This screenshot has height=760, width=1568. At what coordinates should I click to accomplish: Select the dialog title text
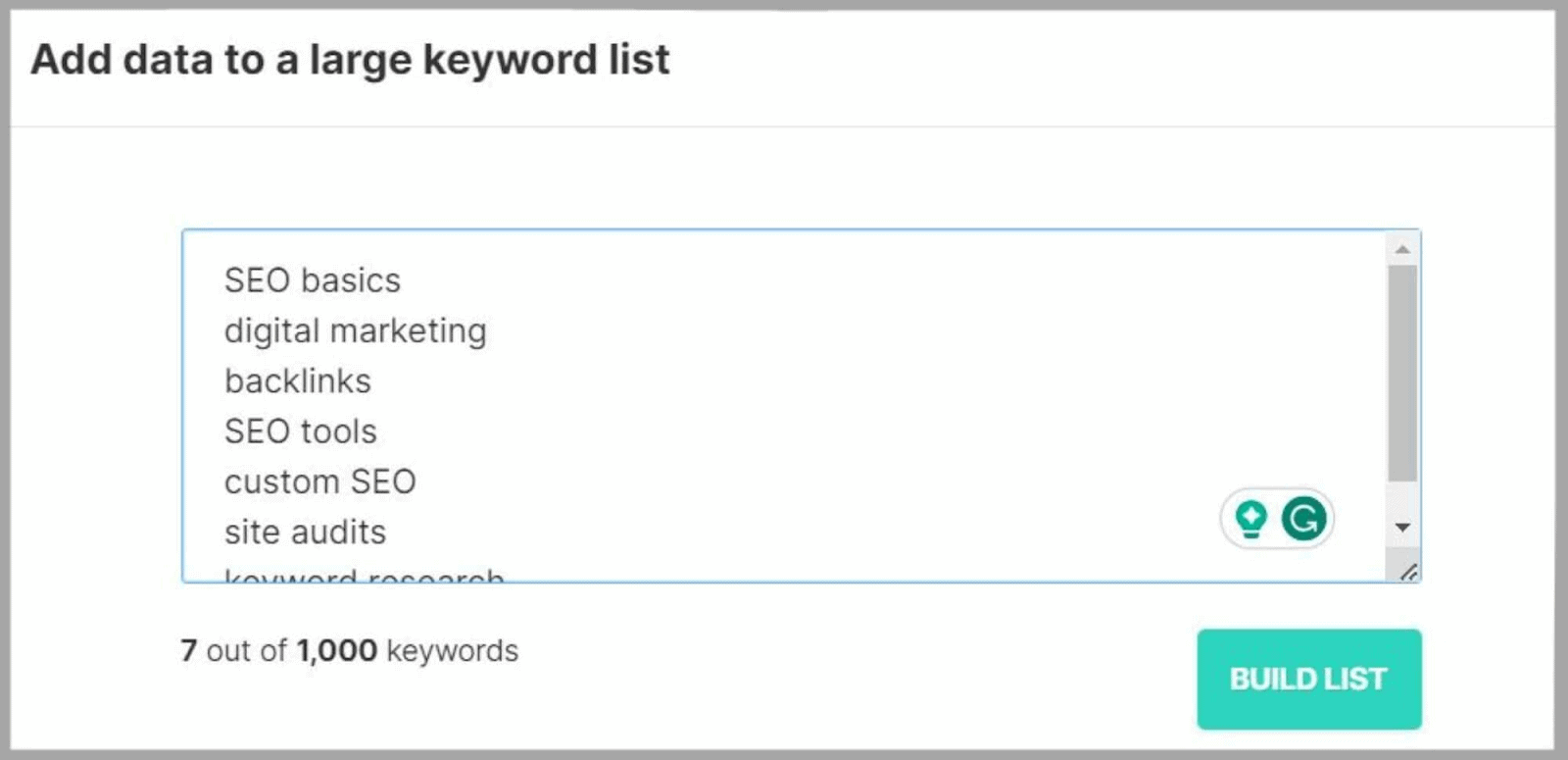tap(351, 60)
